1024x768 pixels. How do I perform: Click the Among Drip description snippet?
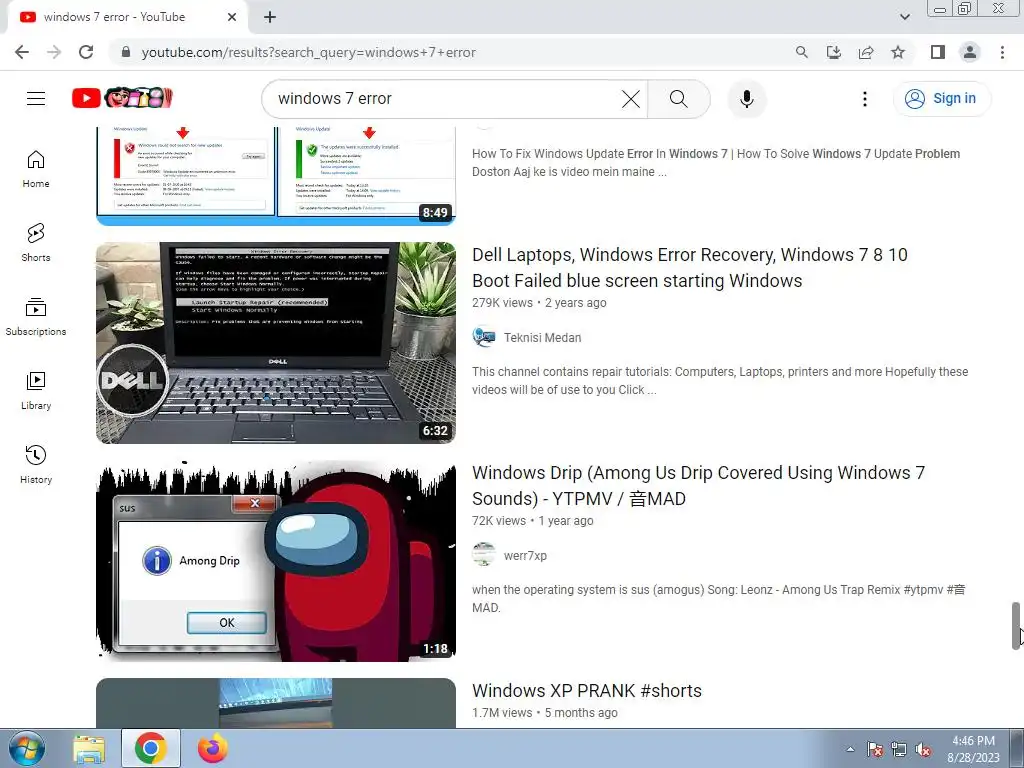pyautogui.click(x=718, y=599)
